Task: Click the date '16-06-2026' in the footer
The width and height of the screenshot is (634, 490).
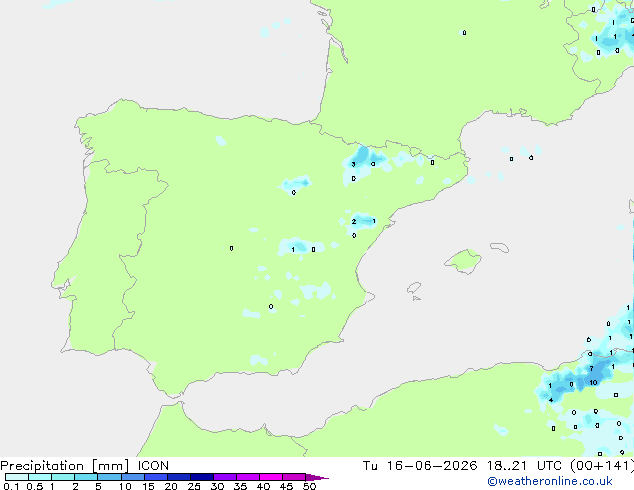Action: 431,466
